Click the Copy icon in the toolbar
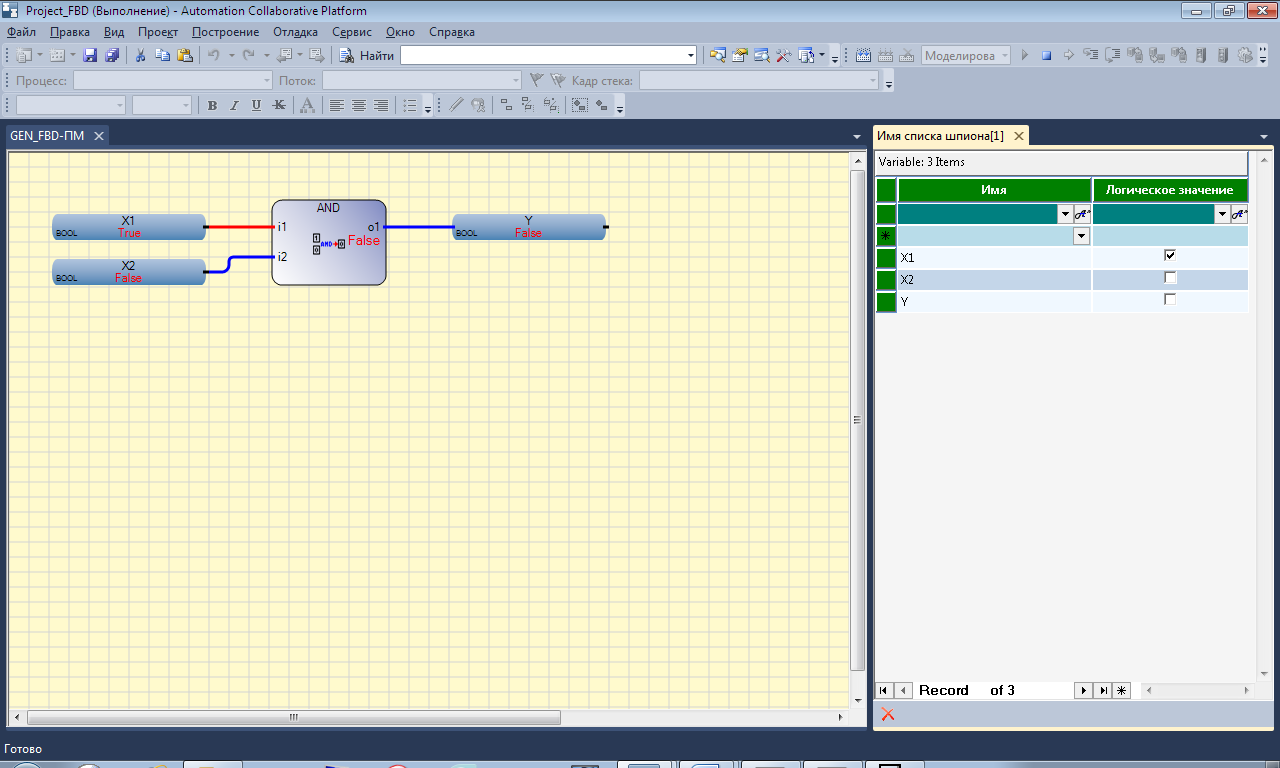The width and height of the screenshot is (1280, 768). [x=162, y=55]
